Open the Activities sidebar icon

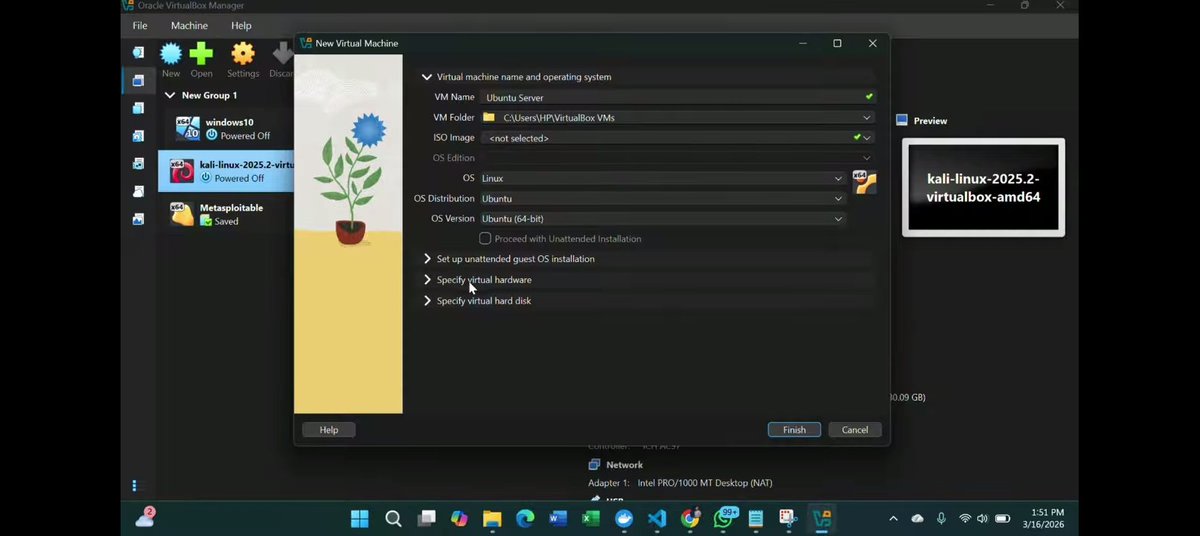pyautogui.click(x=139, y=218)
